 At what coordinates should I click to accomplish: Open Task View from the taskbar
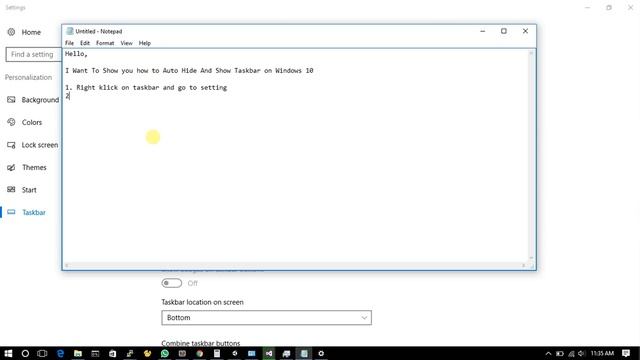42,353
